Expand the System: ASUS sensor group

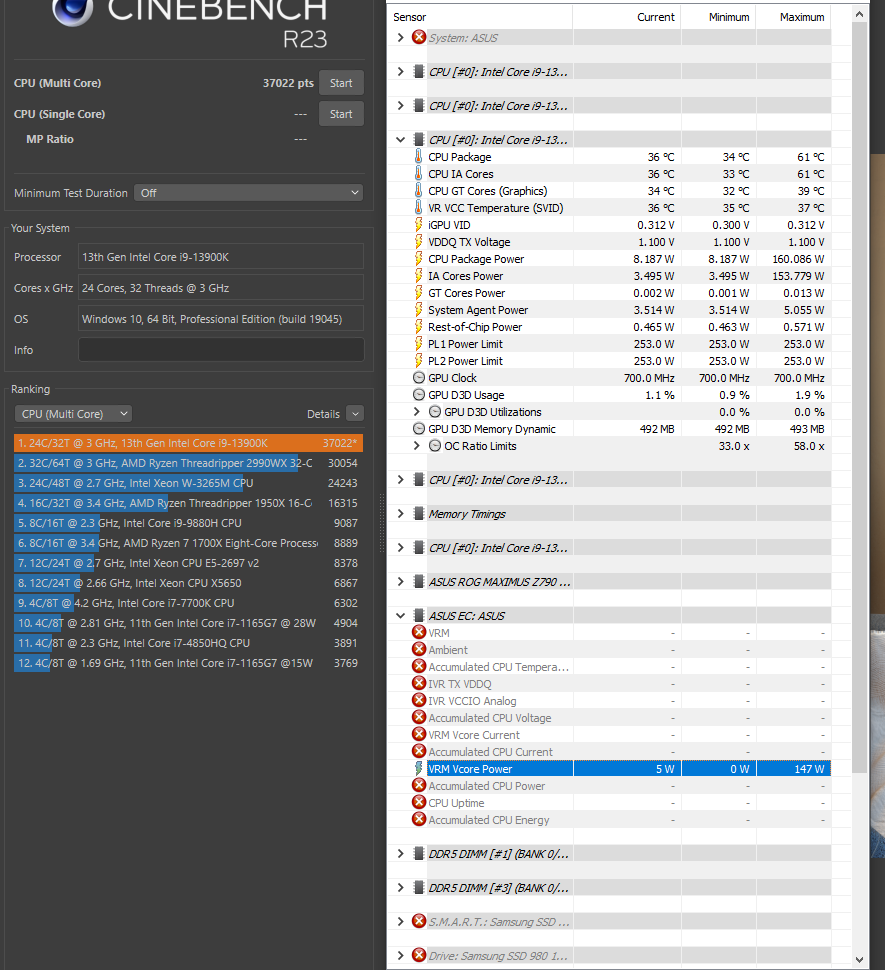pyautogui.click(x=400, y=38)
